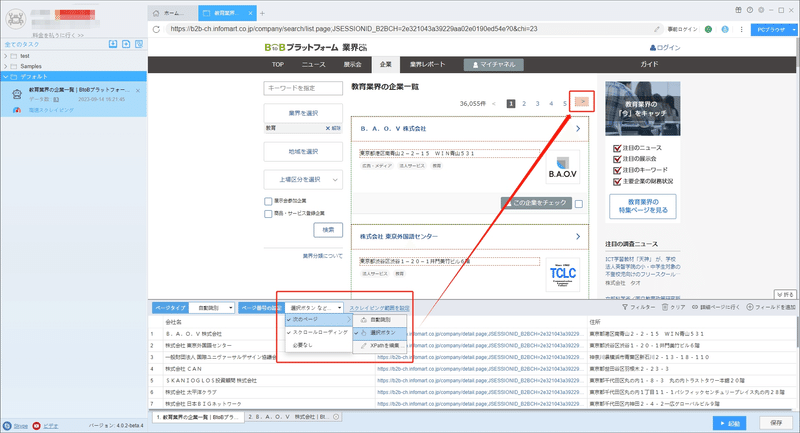Open the ニュース nav item
800x433 pixels.
(313, 64)
